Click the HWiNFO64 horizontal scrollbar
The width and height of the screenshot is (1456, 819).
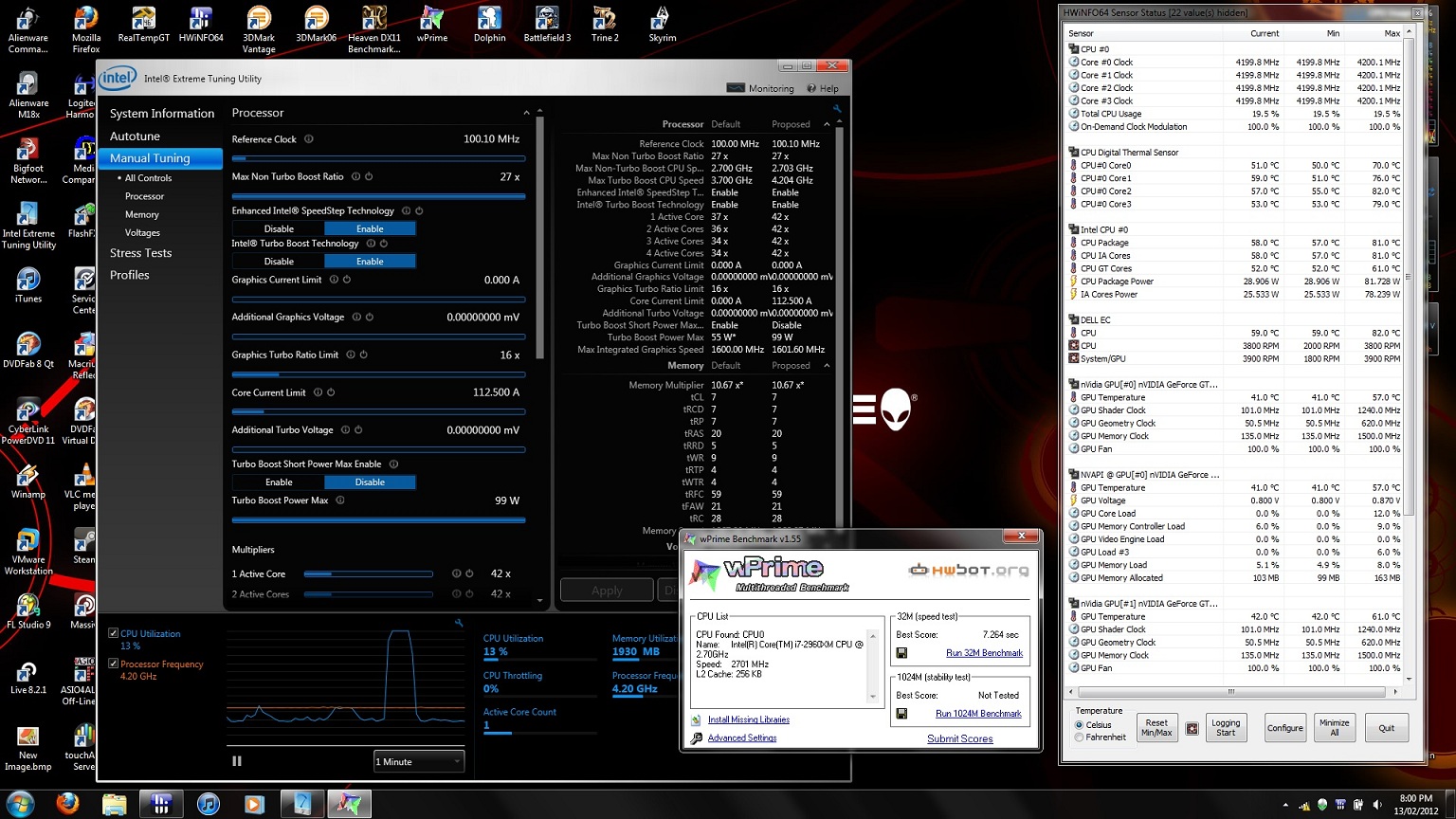pyautogui.click(x=1231, y=691)
